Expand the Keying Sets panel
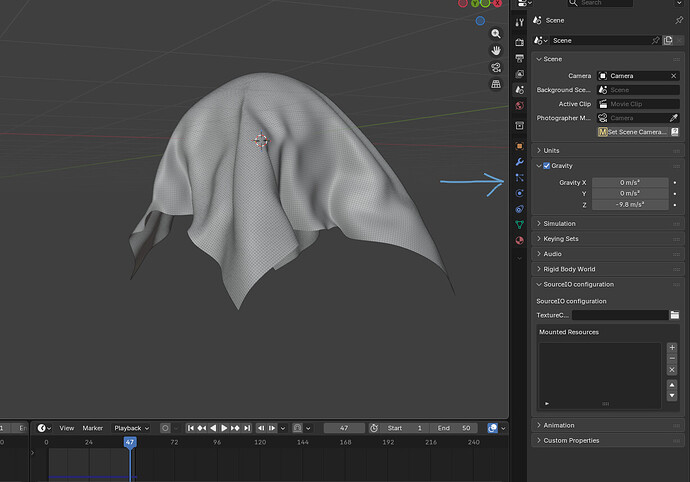 608,239
